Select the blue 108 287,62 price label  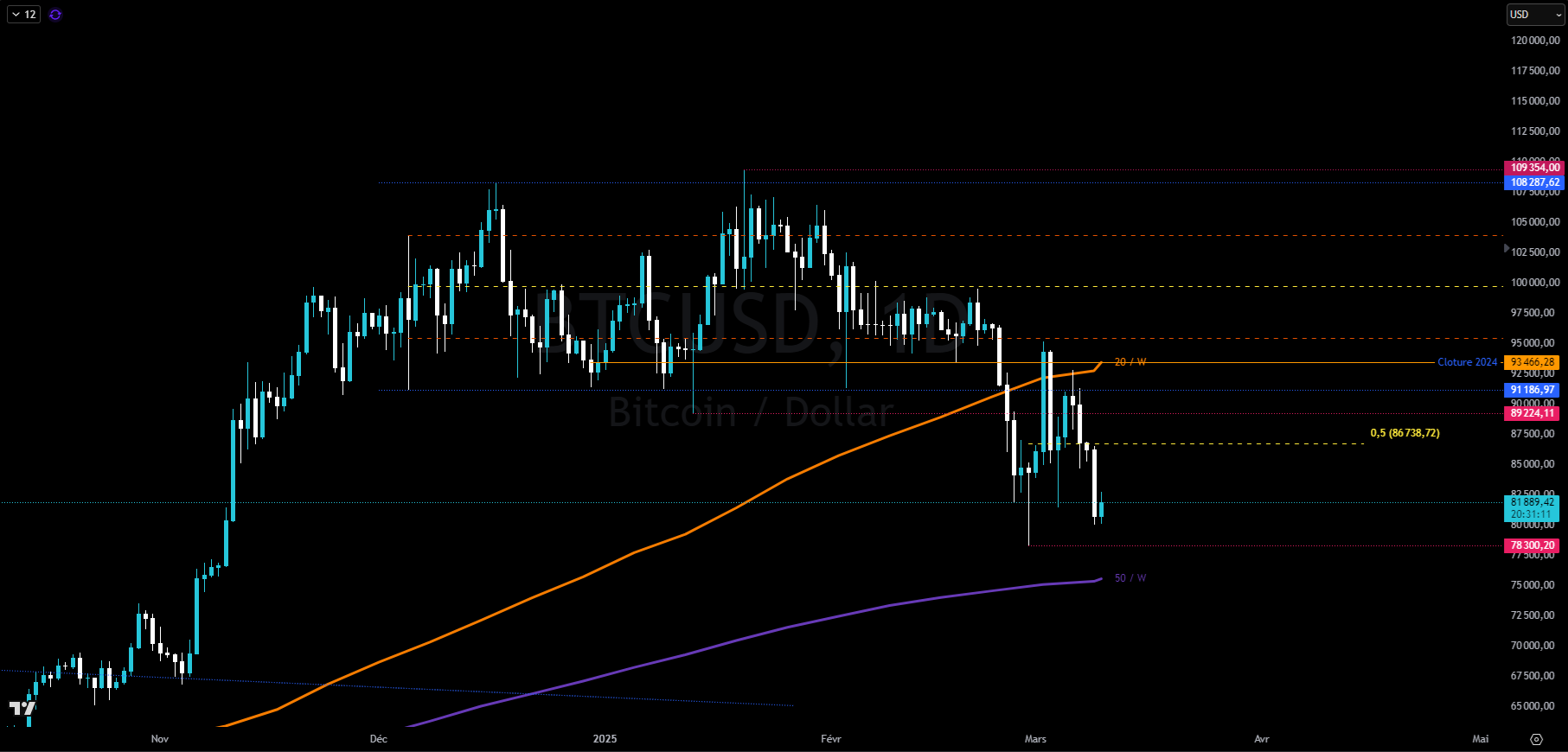coord(1534,182)
